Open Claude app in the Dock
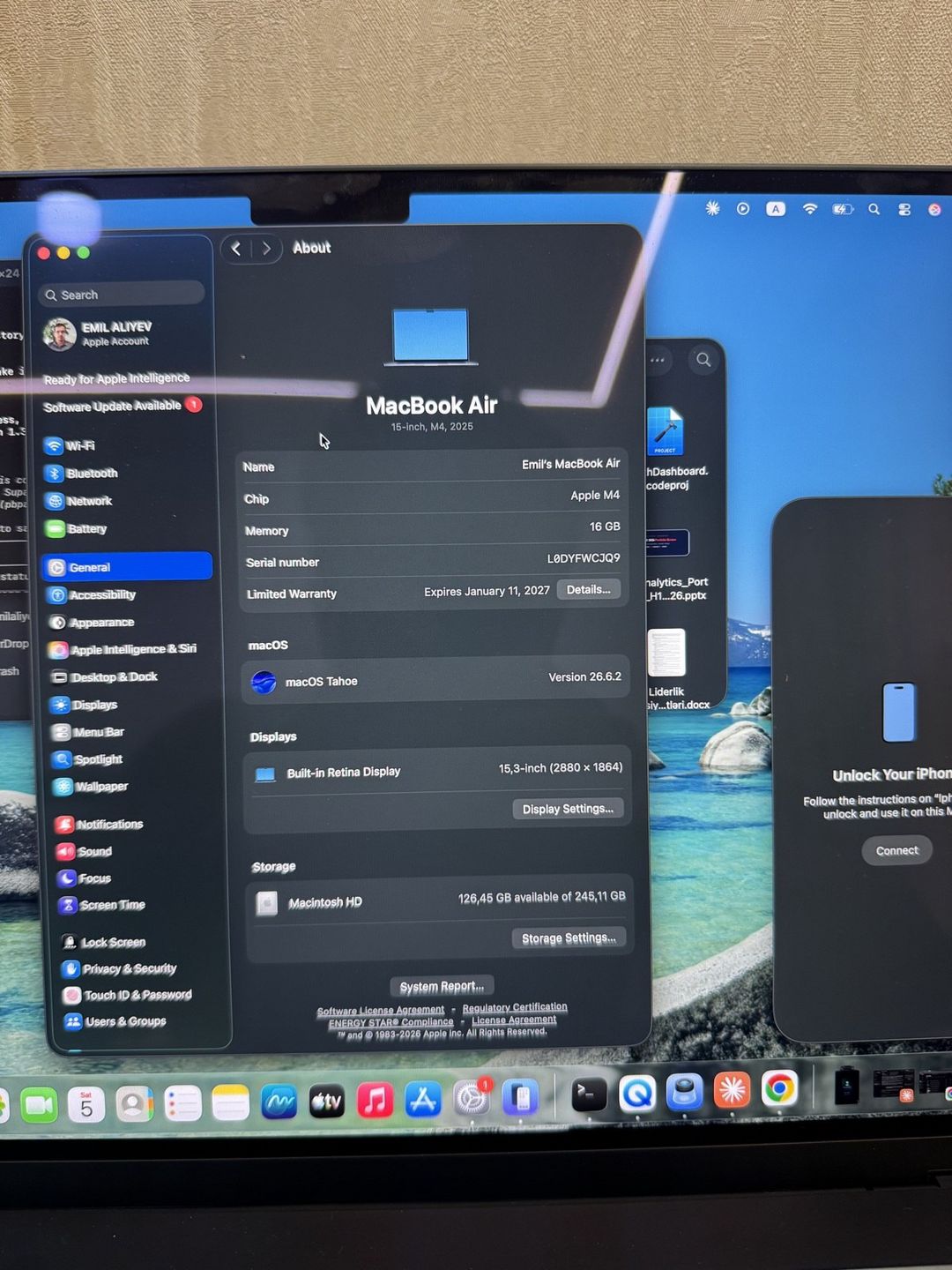The image size is (952, 1270). 732,1091
